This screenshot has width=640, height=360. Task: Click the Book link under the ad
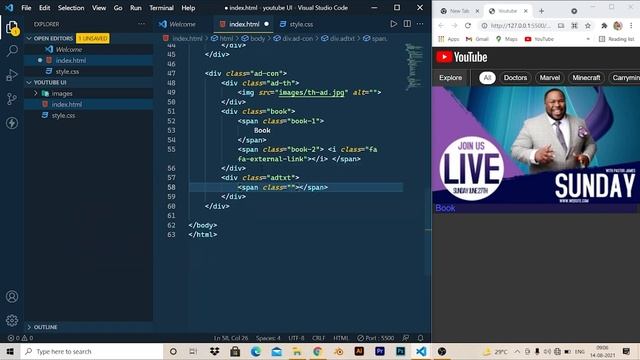pos(445,208)
